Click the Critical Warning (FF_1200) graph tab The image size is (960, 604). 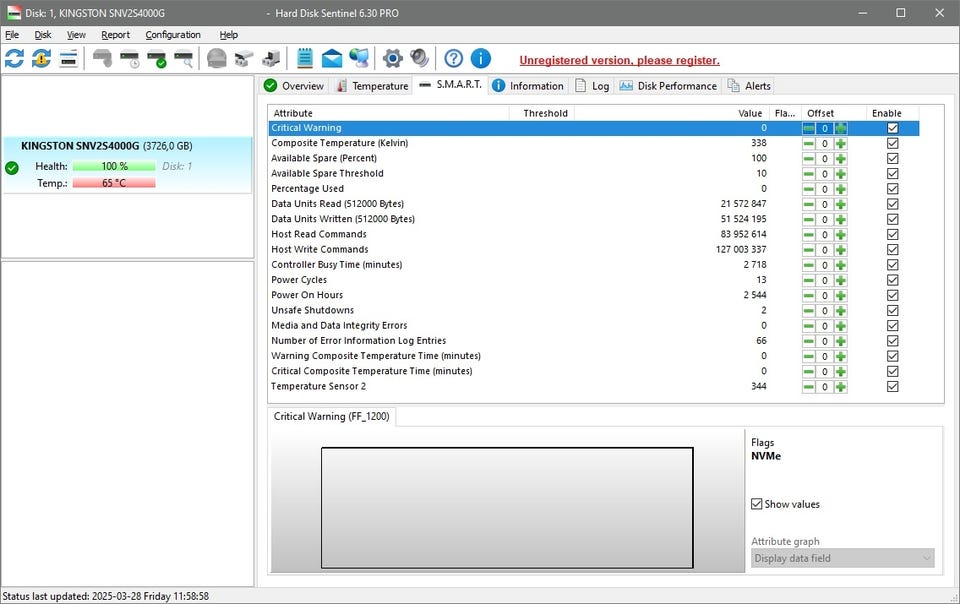(331, 416)
